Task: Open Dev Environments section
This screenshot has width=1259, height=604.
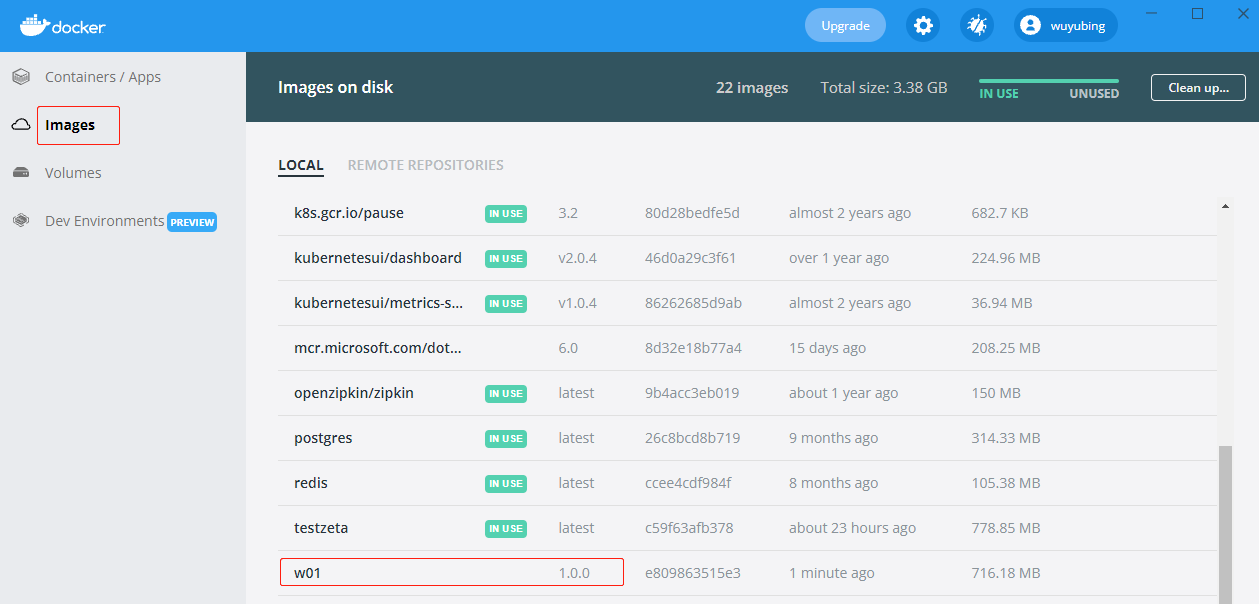Action: pos(104,221)
